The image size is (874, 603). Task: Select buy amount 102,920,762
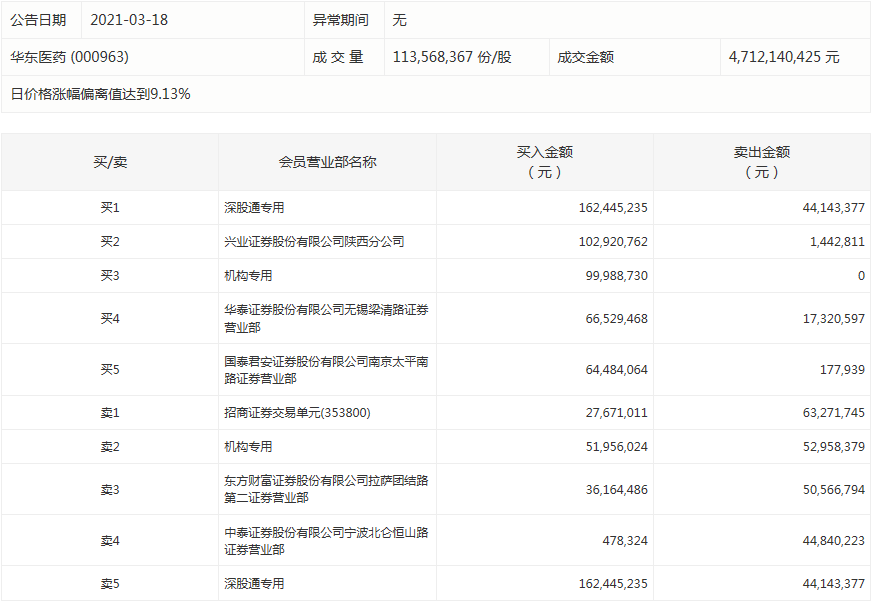613,242
